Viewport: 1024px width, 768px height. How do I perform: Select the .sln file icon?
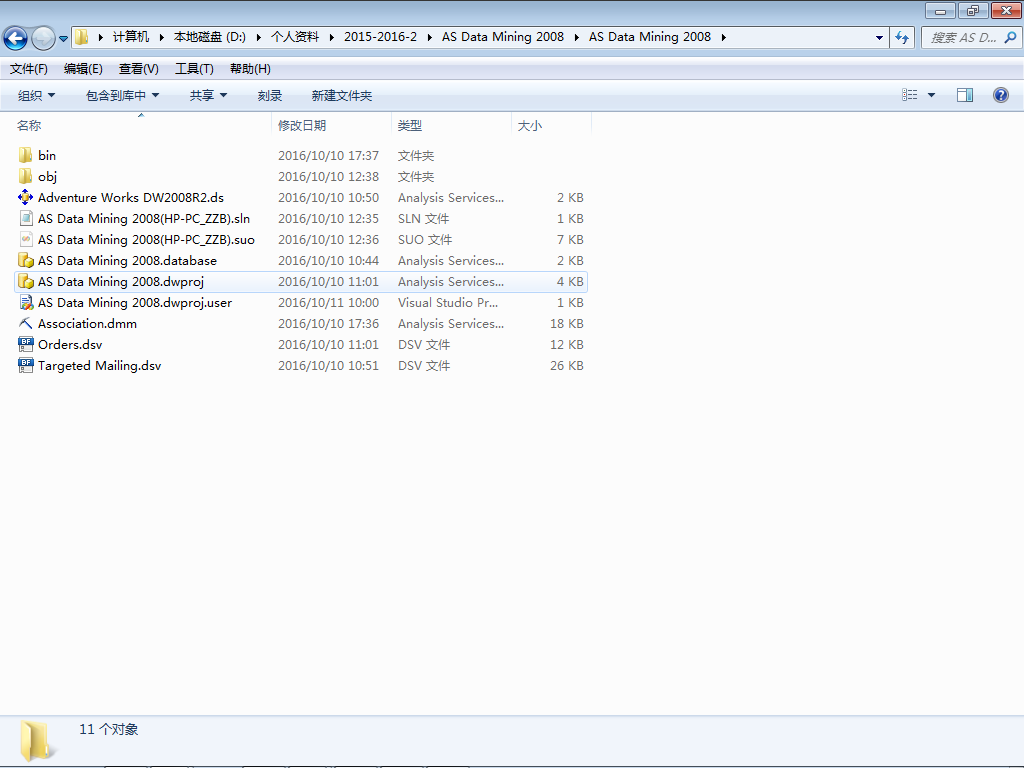[x=25, y=218]
